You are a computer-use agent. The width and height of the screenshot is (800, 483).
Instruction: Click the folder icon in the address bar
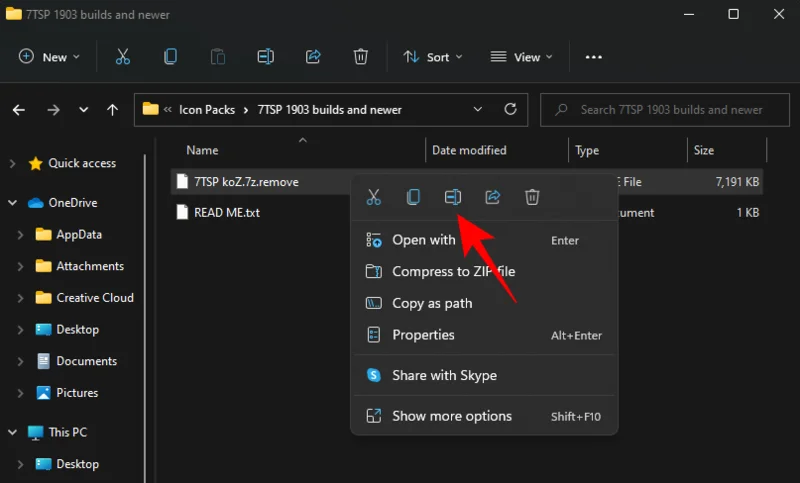click(151, 109)
